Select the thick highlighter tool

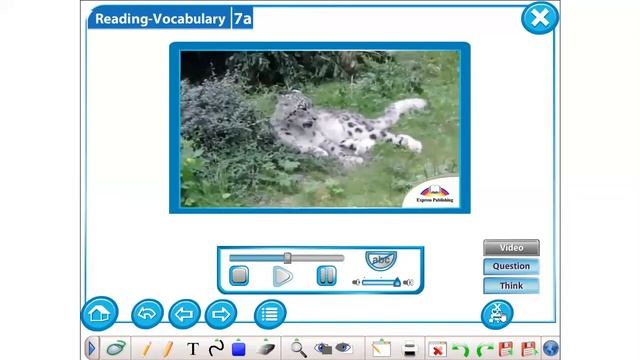[167, 349]
